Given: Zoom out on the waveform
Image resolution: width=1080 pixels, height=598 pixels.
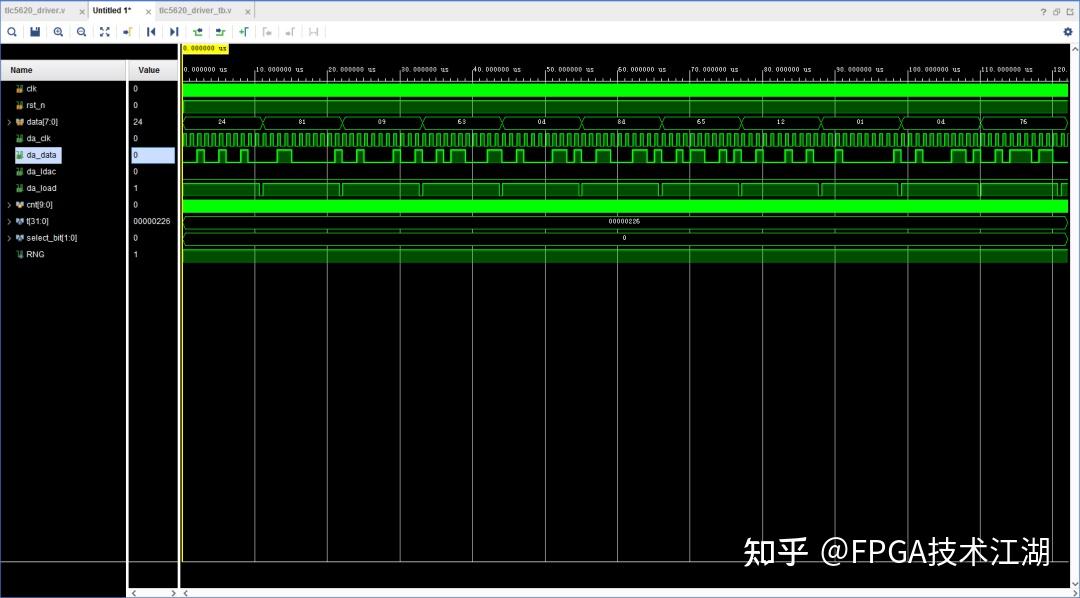Looking at the screenshot, I should click(x=81, y=32).
